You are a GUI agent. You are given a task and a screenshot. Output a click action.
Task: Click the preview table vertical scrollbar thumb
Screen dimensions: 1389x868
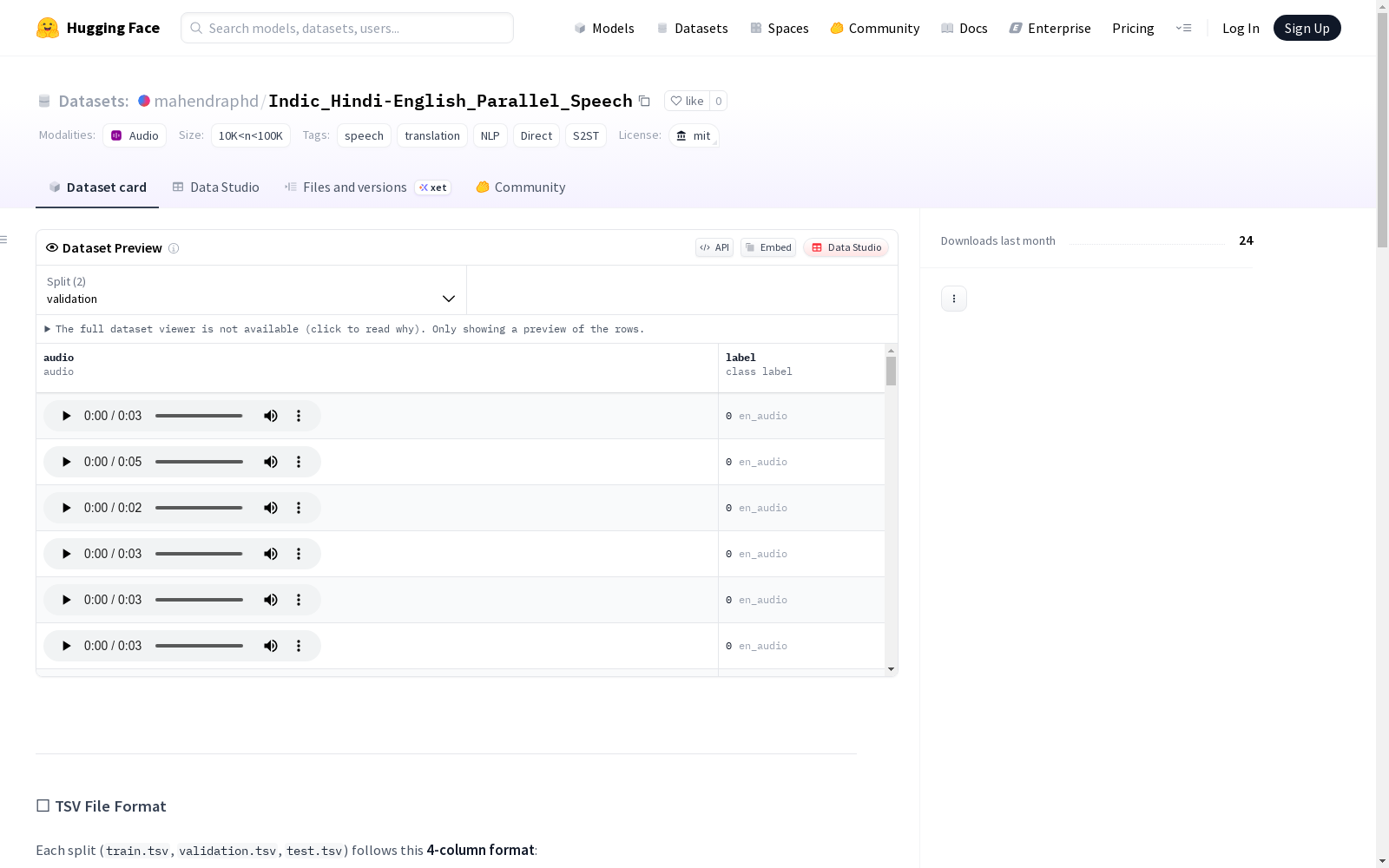pyautogui.click(x=891, y=371)
